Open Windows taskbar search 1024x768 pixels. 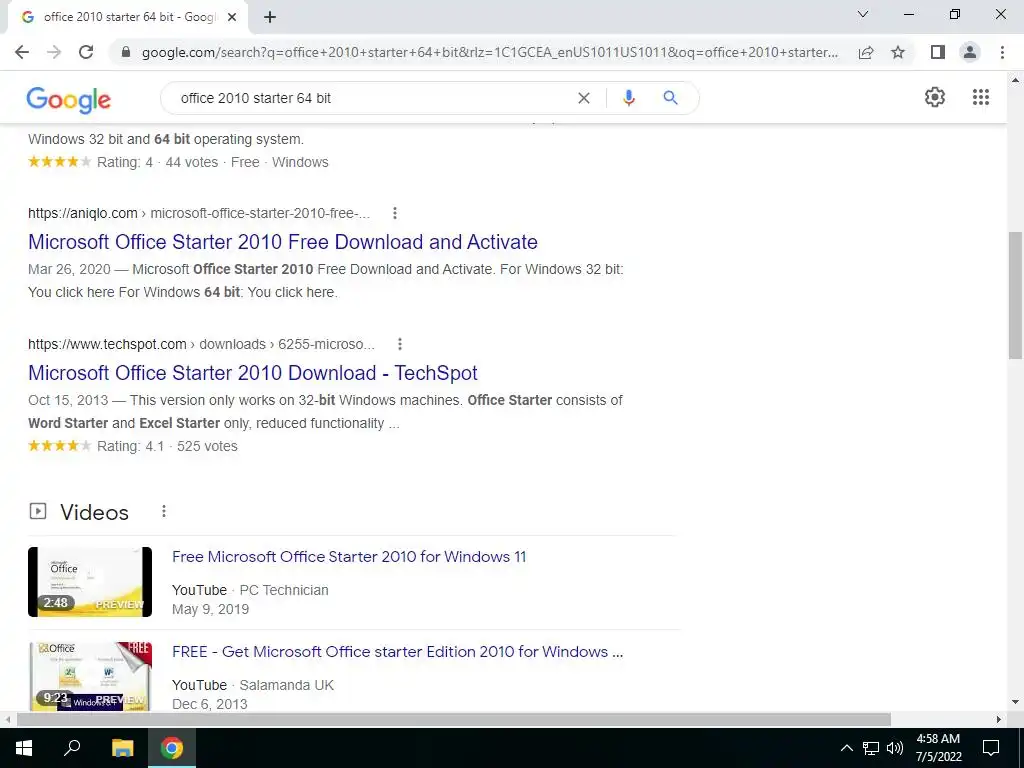pyautogui.click(x=72, y=748)
